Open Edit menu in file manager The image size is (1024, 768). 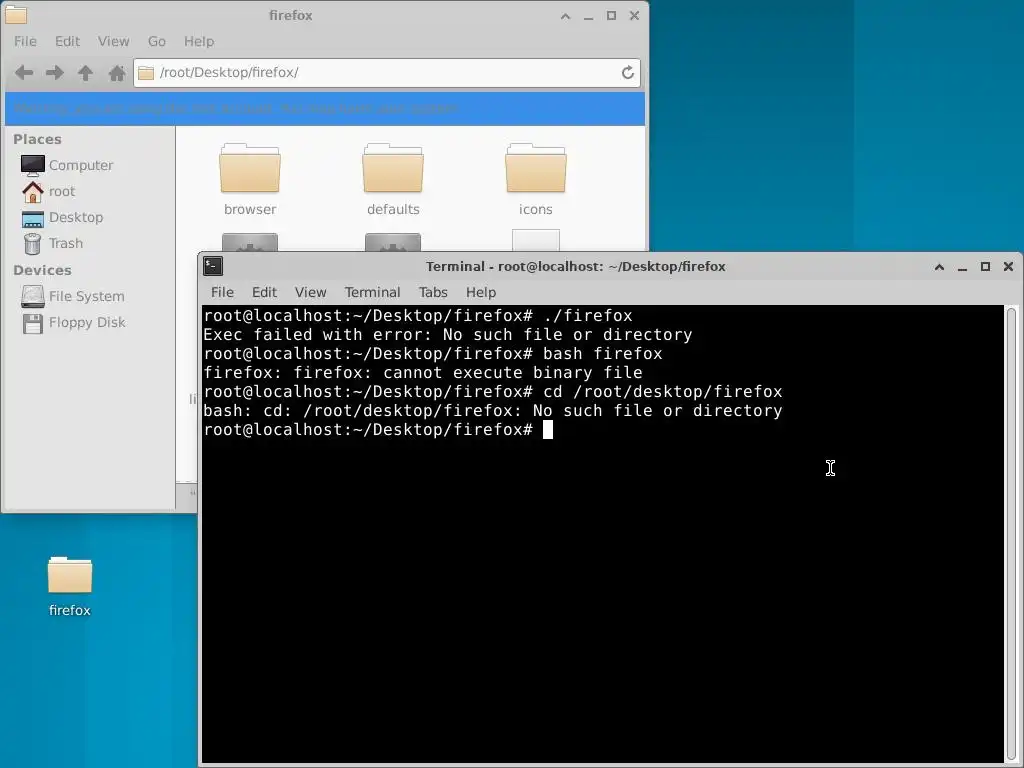(67, 41)
